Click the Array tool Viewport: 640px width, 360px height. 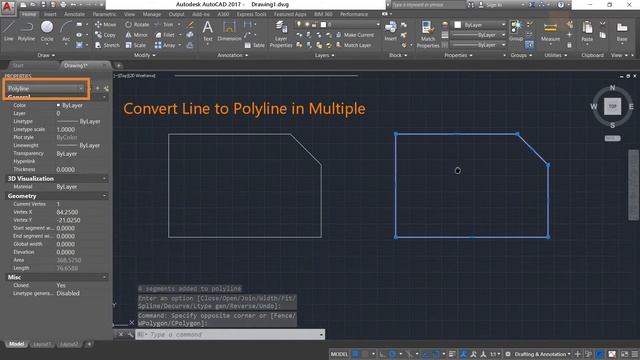165,45
